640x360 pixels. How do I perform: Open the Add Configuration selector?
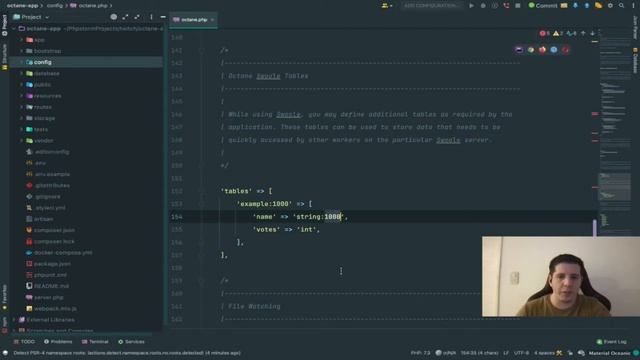(431, 6)
